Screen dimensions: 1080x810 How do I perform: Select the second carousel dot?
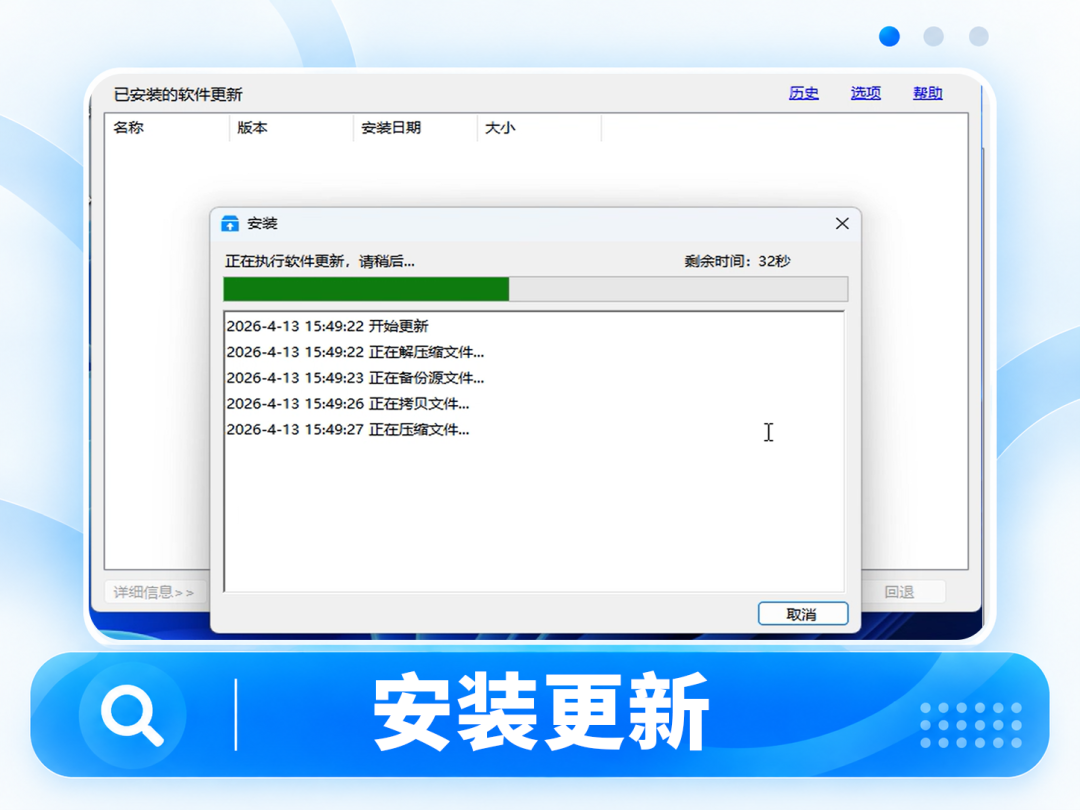click(933, 36)
